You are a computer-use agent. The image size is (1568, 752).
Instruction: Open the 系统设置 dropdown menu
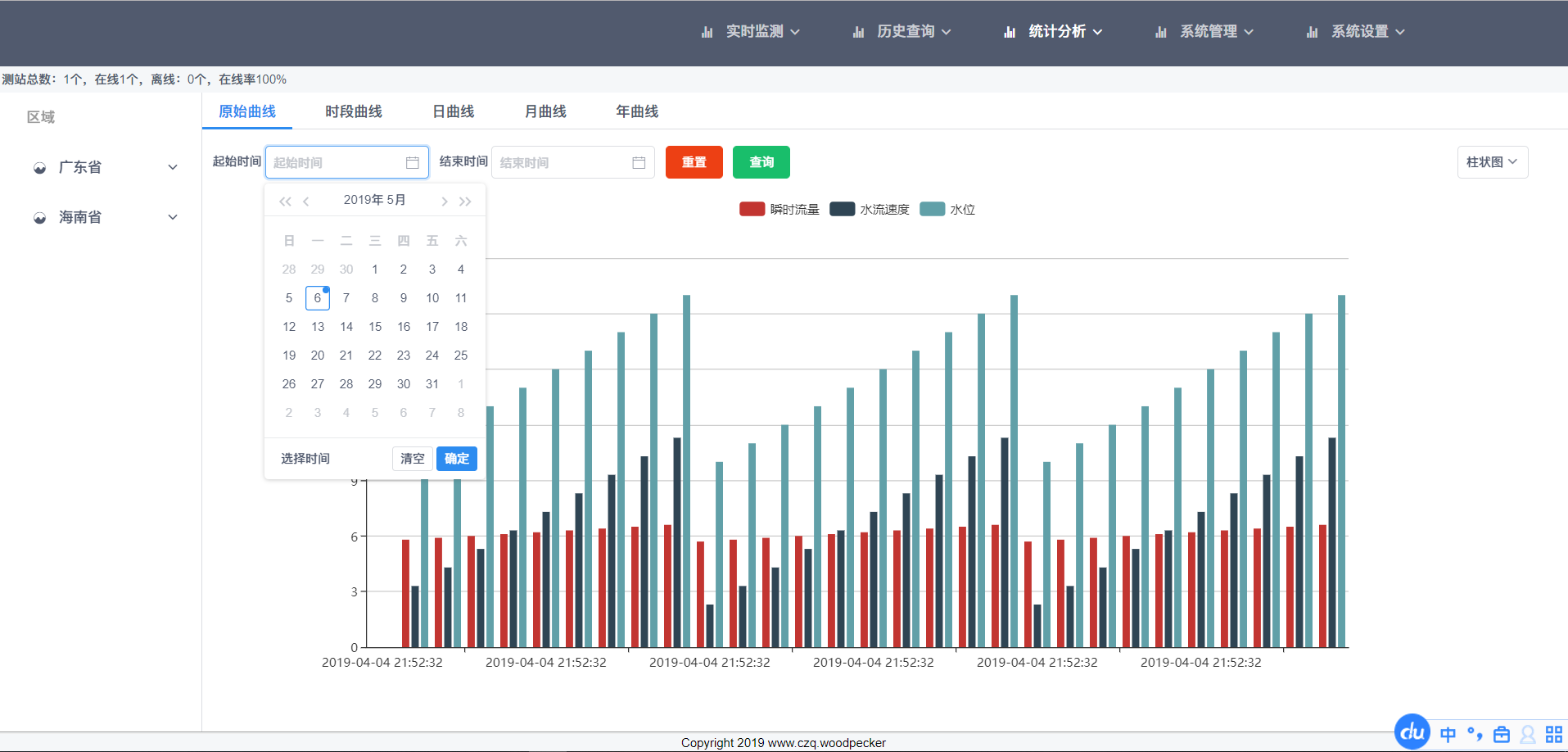(1356, 32)
